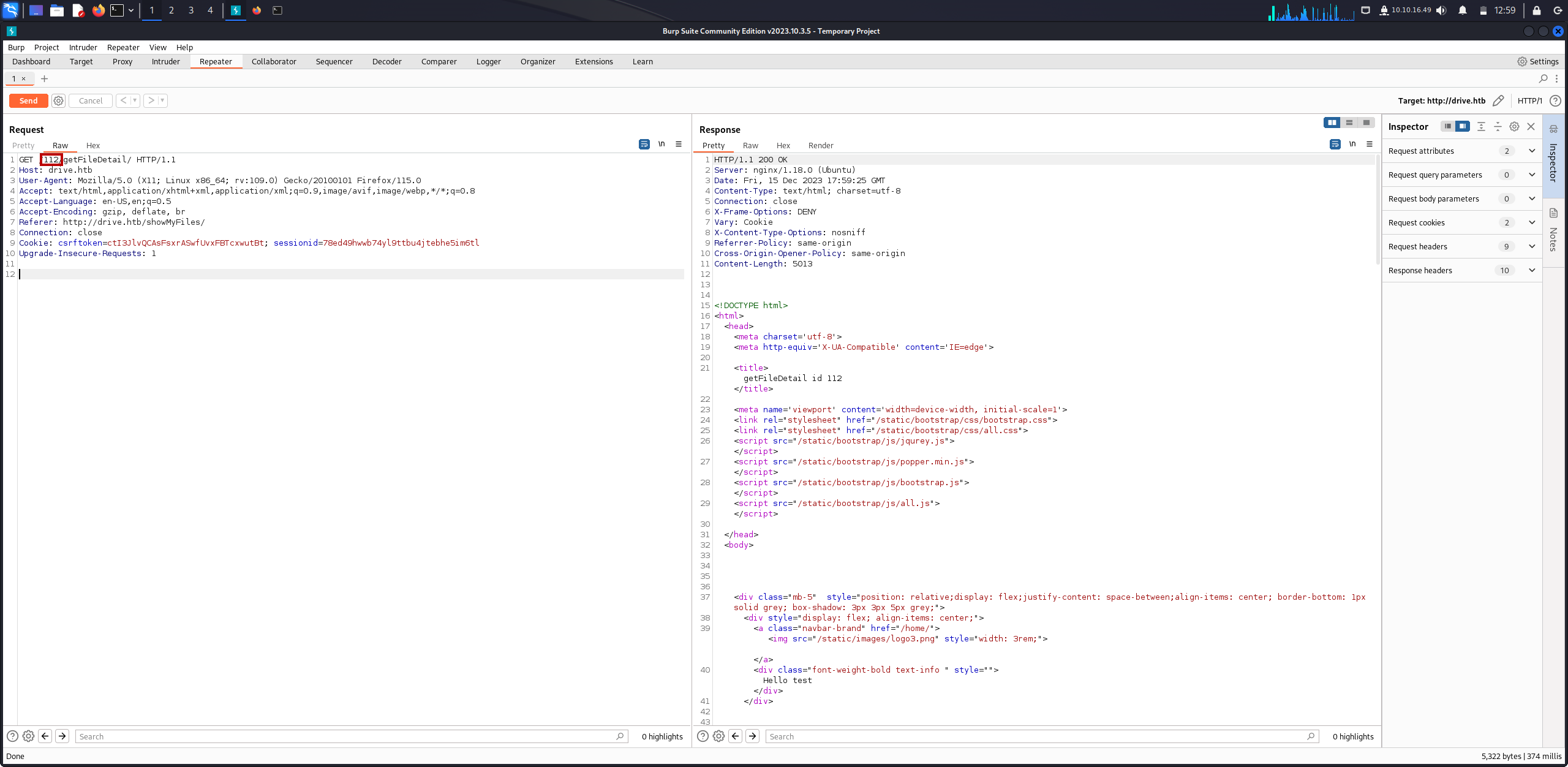The image size is (1568, 767).
Task: Open the send options gear icon
Action: pyautogui.click(x=58, y=100)
